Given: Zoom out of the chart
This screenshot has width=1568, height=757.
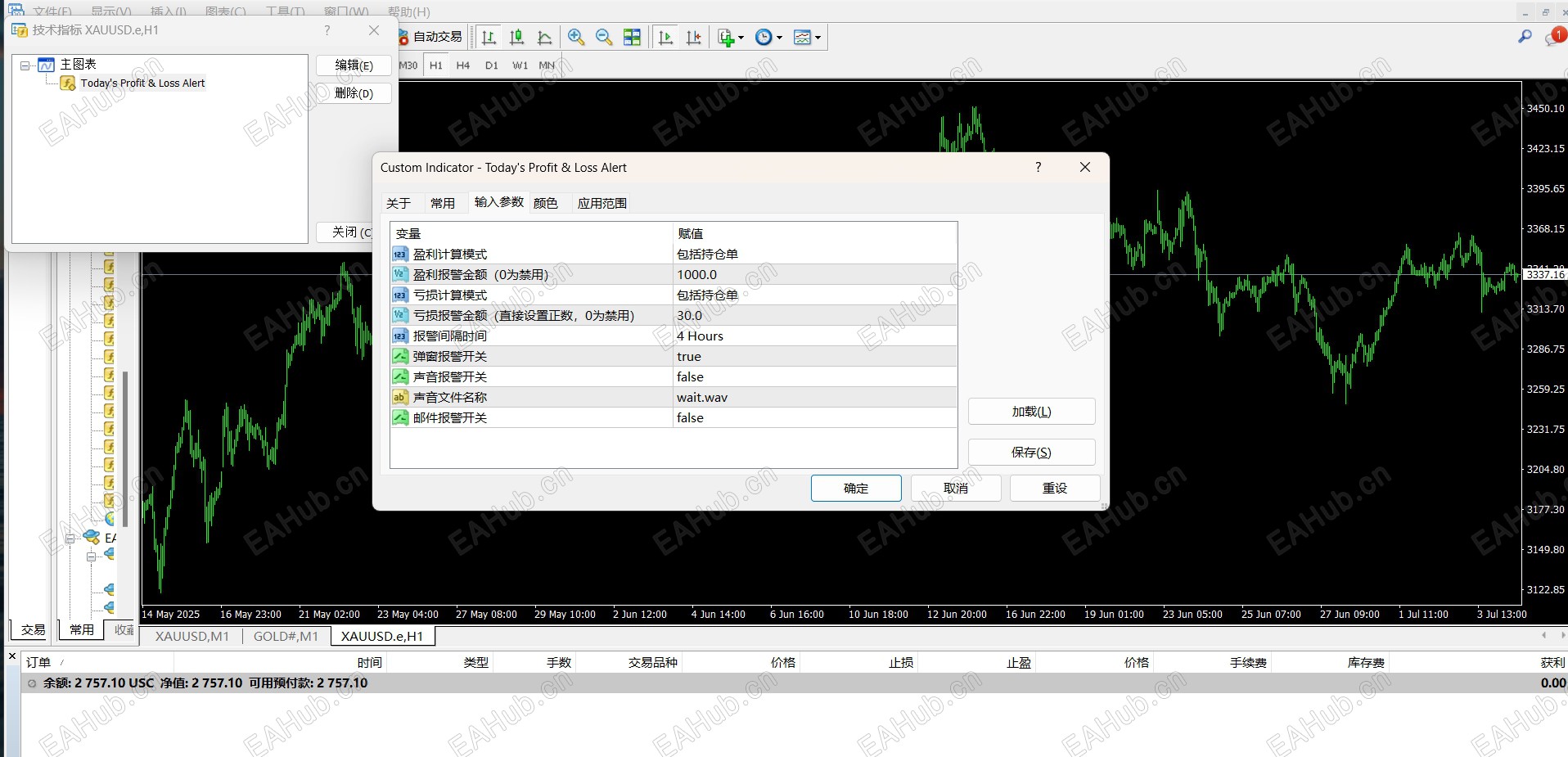Looking at the screenshot, I should (604, 37).
